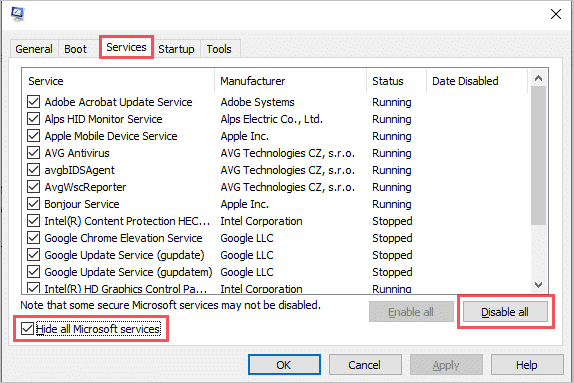Viewport: 574px width, 383px height.
Task: Switch to the General tab
Action: 34,49
